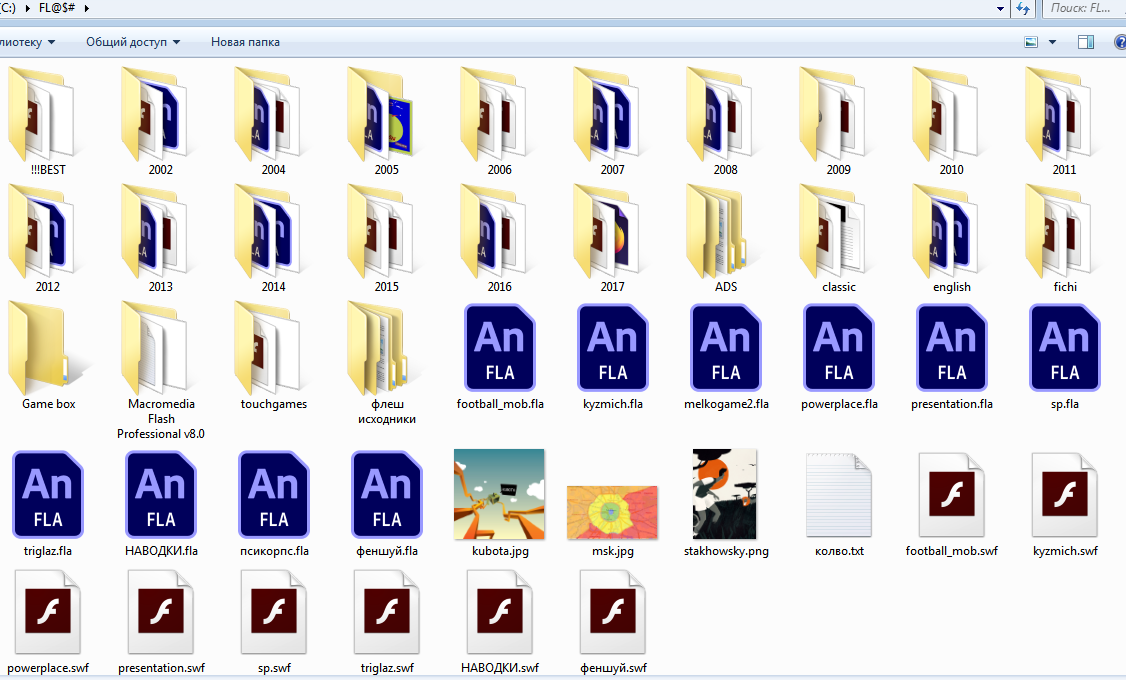Click the search field Поиск: FL...
The width and height of the screenshot is (1126, 680).
pos(1083,9)
